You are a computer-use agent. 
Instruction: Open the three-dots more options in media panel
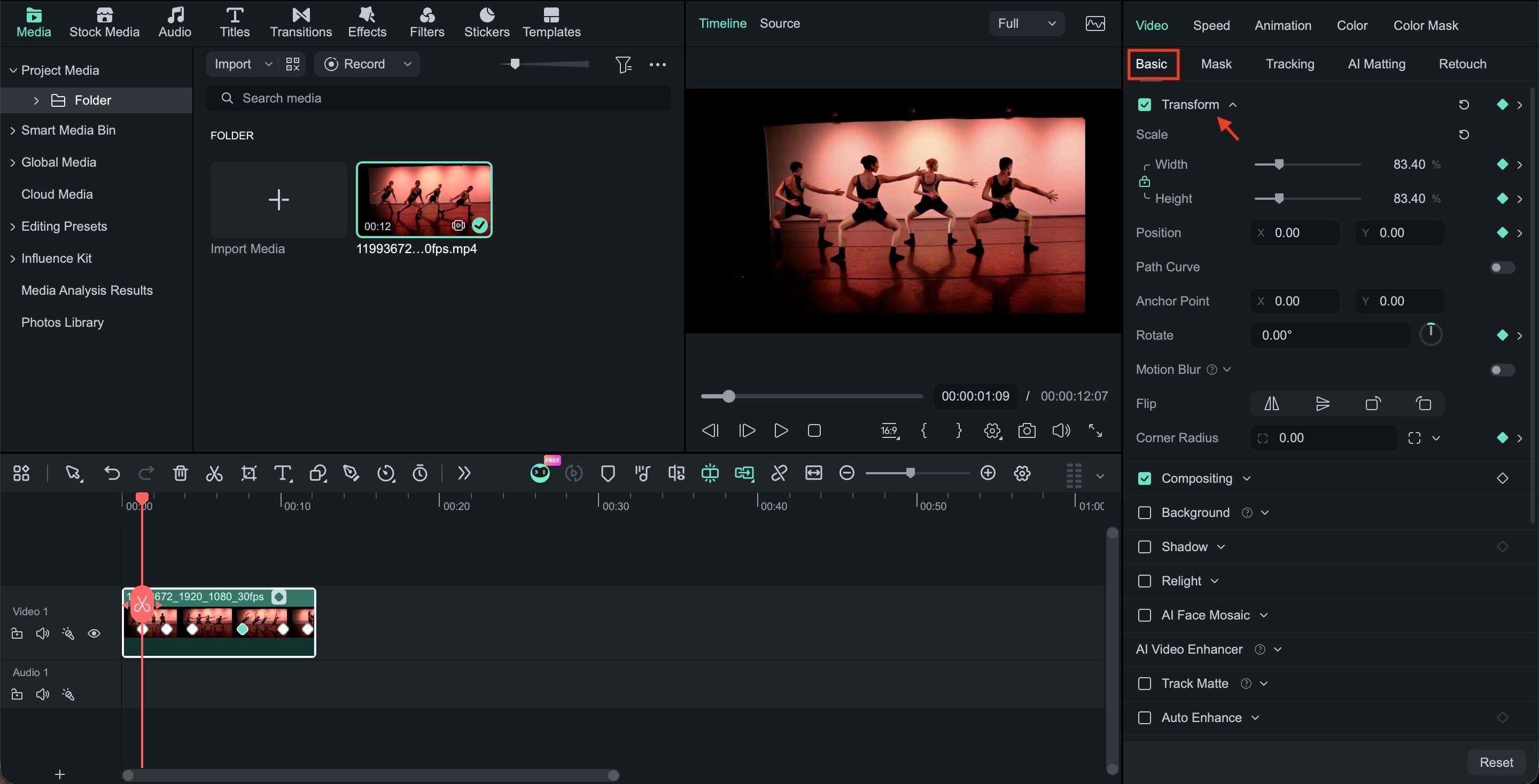click(x=657, y=65)
